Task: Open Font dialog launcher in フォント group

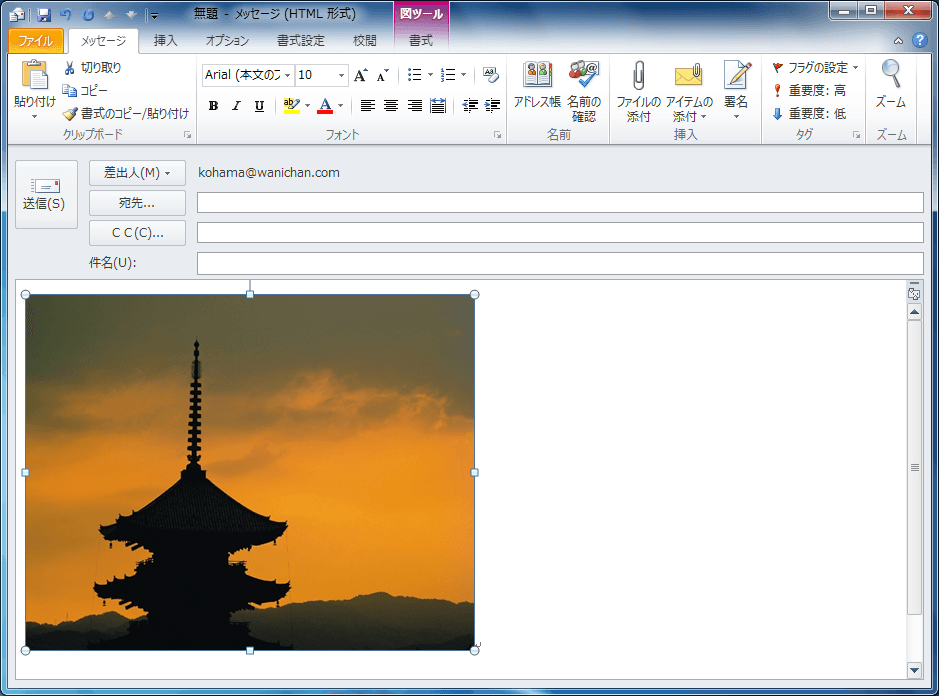Action: [497, 135]
